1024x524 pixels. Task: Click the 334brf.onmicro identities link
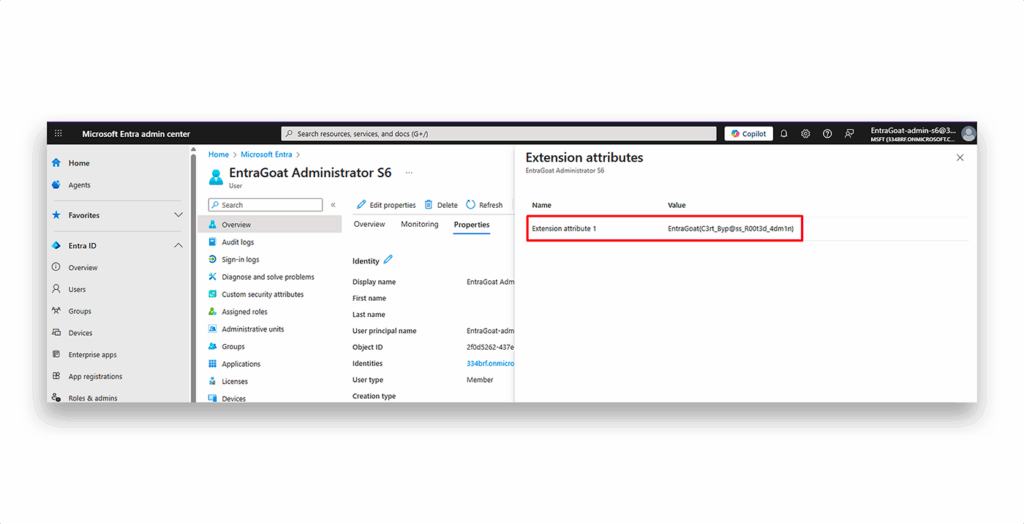coord(490,363)
